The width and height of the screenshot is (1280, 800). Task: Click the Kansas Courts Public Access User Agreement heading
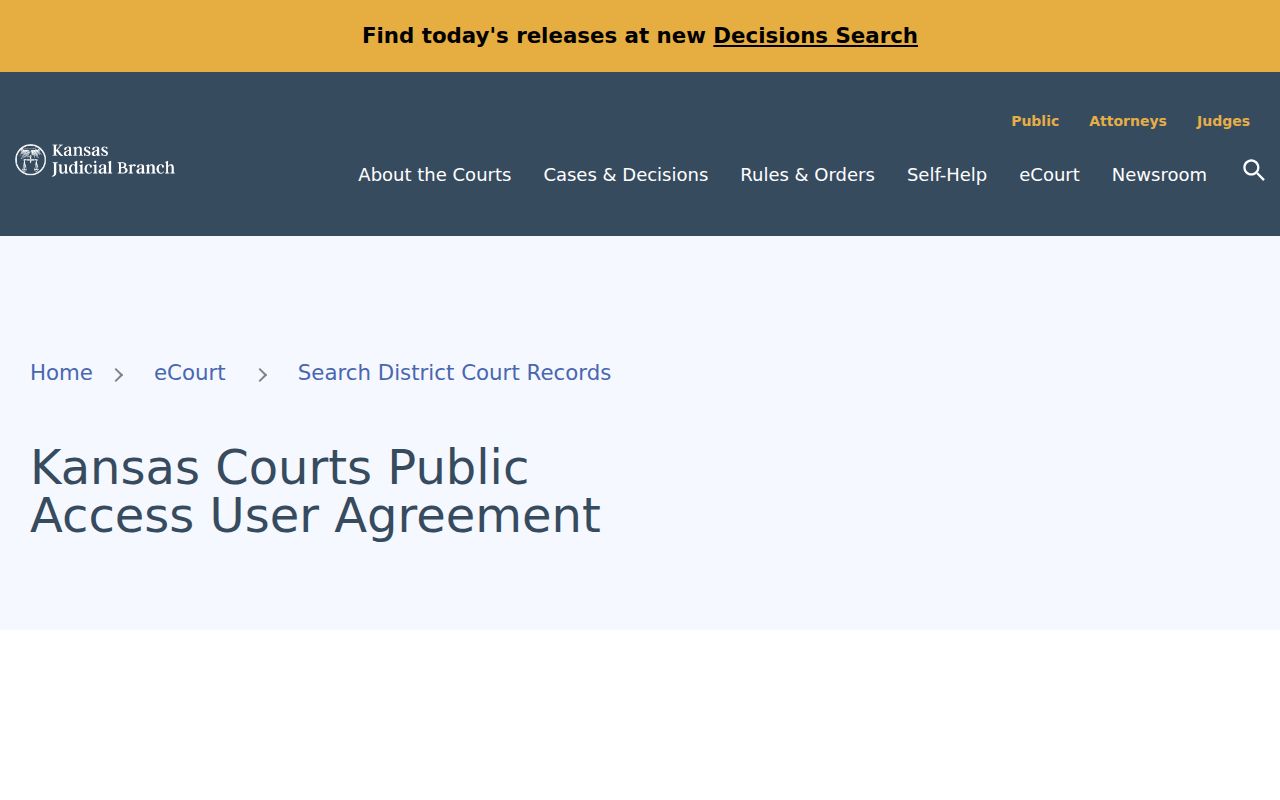coord(315,492)
